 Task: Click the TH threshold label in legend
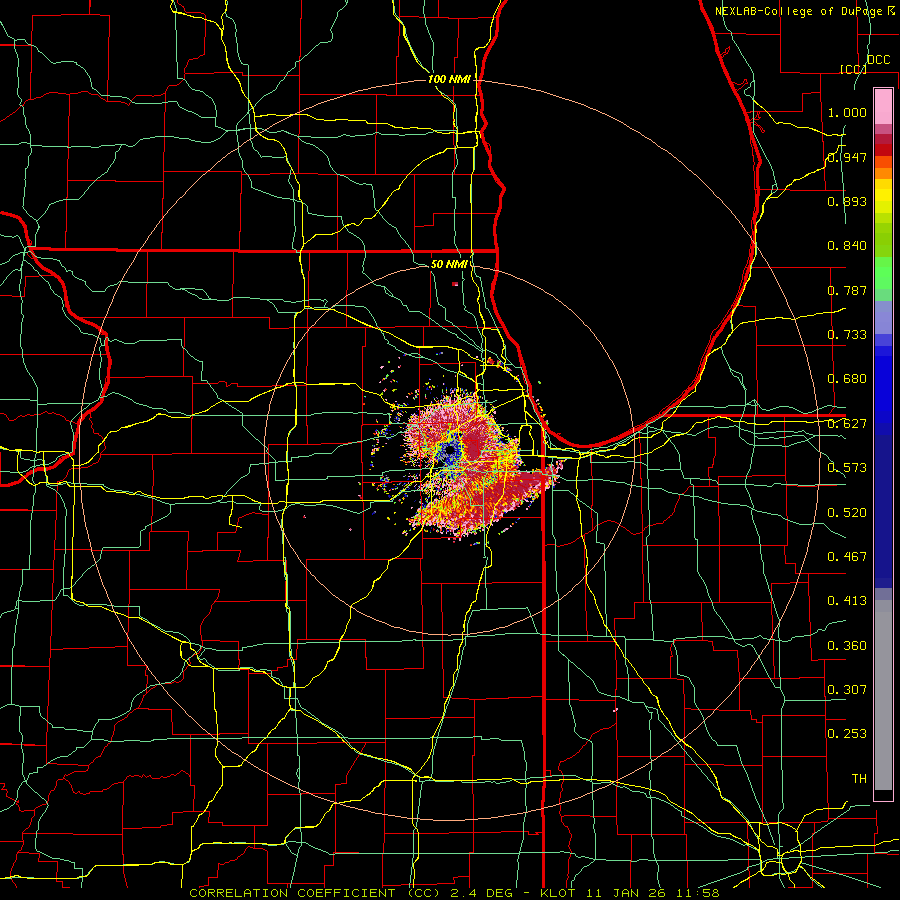click(859, 779)
